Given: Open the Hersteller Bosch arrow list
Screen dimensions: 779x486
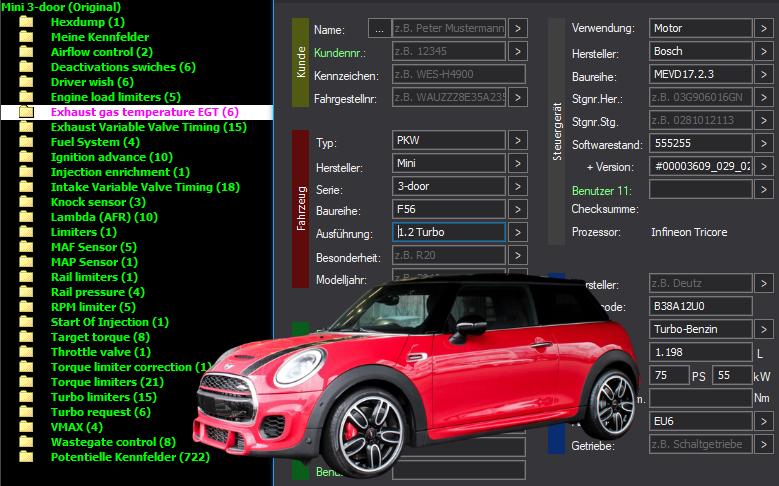Looking at the screenshot, I should coord(764,51).
